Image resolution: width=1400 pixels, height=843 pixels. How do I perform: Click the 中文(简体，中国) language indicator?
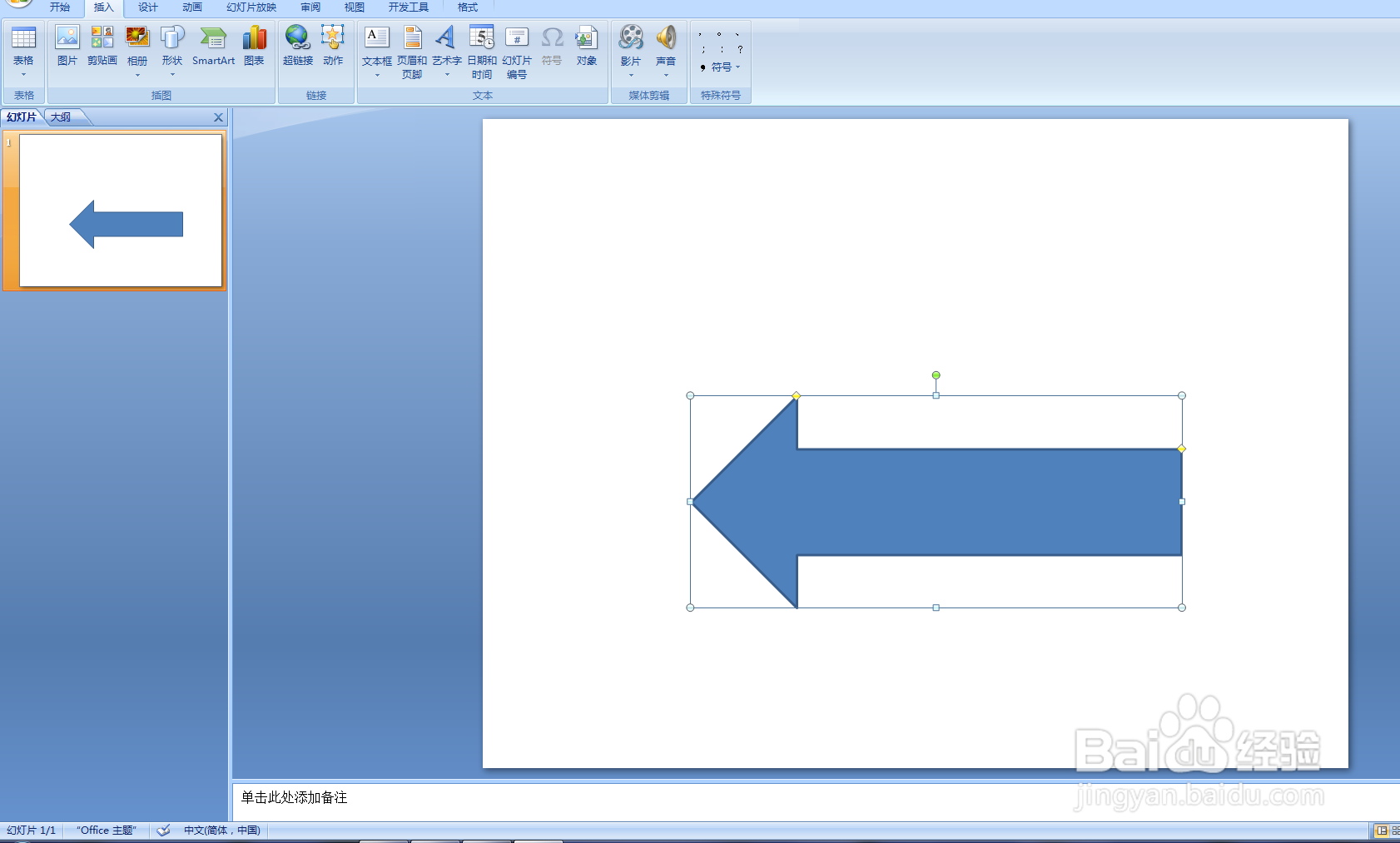click(222, 831)
